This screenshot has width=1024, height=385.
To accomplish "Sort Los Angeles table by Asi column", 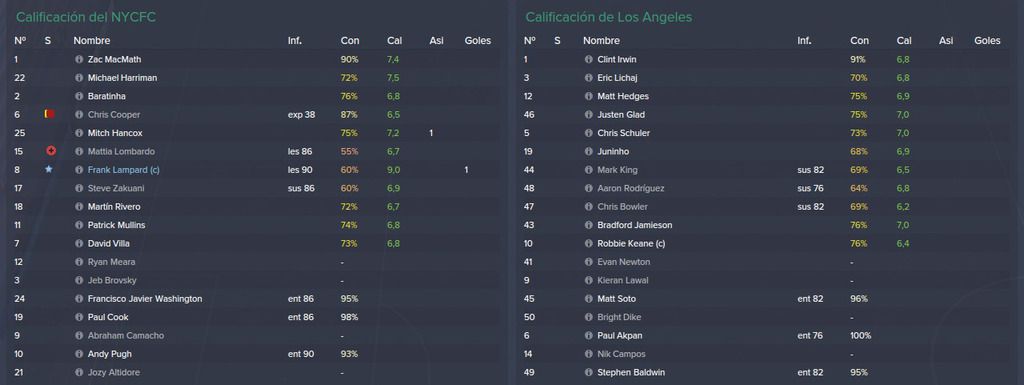I will (x=946, y=40).
